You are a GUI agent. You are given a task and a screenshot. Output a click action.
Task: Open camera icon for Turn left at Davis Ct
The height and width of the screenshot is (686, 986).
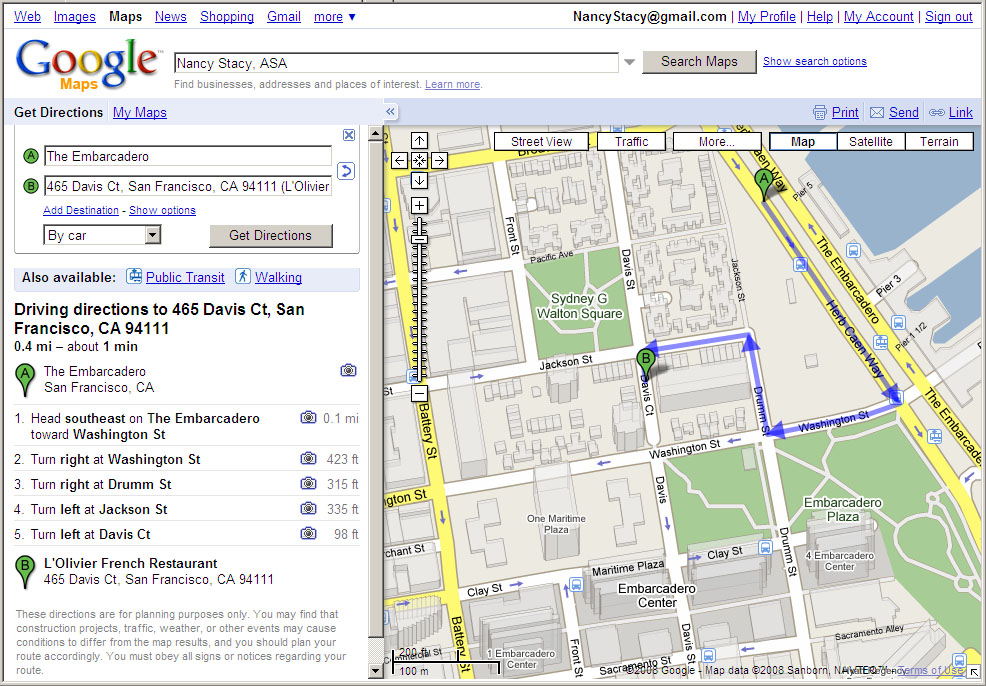[308, 534]
